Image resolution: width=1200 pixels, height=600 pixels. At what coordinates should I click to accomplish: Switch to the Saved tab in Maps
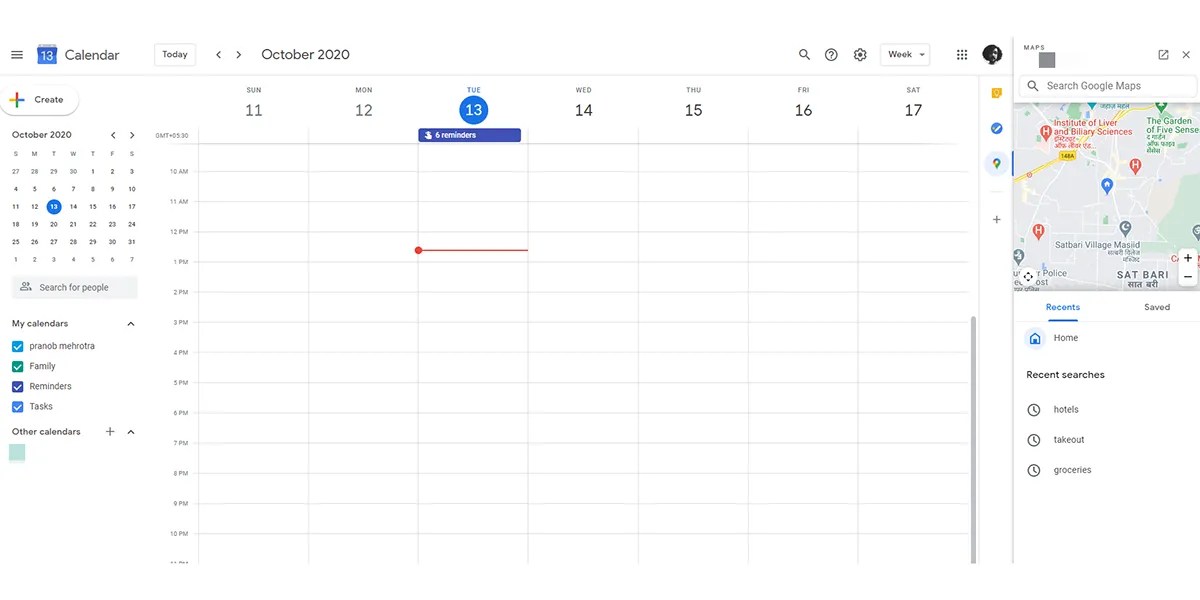pyautogui.click(x=1156, y=307)
